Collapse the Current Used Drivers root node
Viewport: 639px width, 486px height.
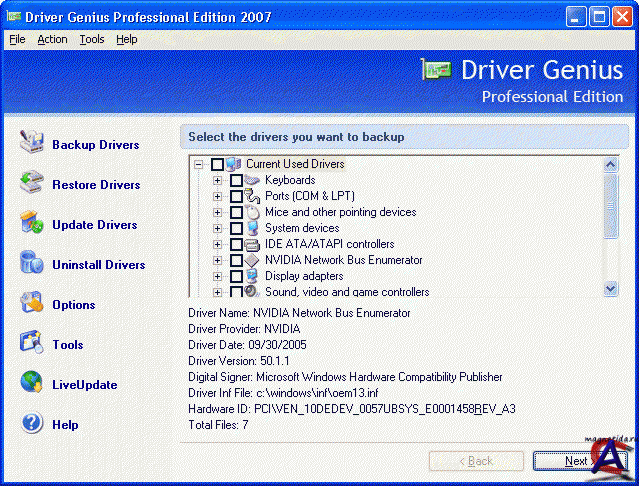tap(199, 164)
